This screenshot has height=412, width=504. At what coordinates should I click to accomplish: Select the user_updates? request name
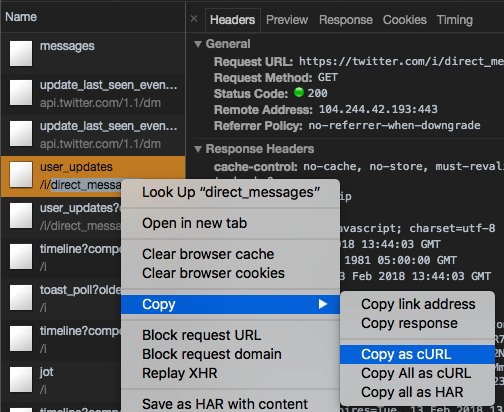tap(80, 208)
